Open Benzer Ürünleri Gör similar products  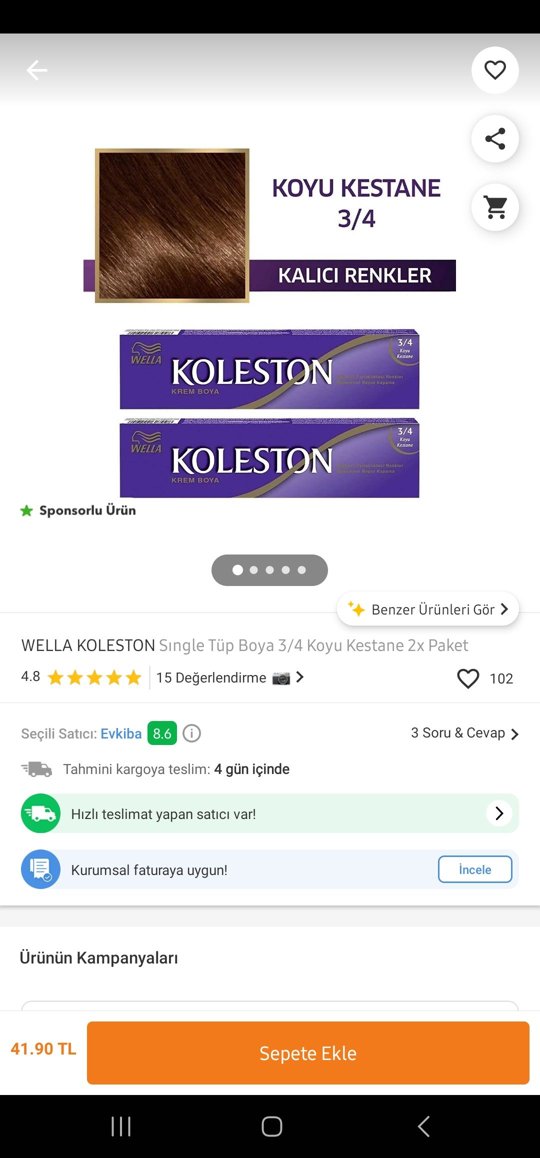(428, 609)
